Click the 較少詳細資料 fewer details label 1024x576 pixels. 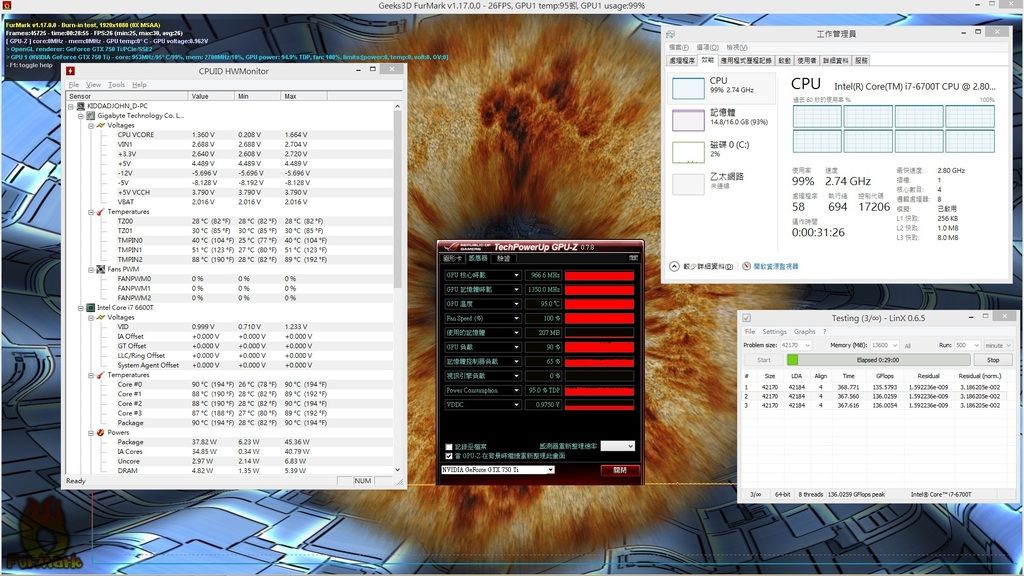(707, 266)
